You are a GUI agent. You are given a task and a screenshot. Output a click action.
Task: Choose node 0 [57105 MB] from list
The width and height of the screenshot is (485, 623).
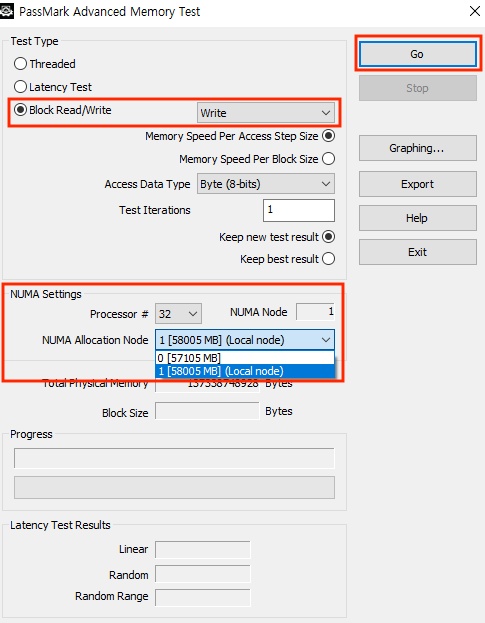click(x=245, y=358)
